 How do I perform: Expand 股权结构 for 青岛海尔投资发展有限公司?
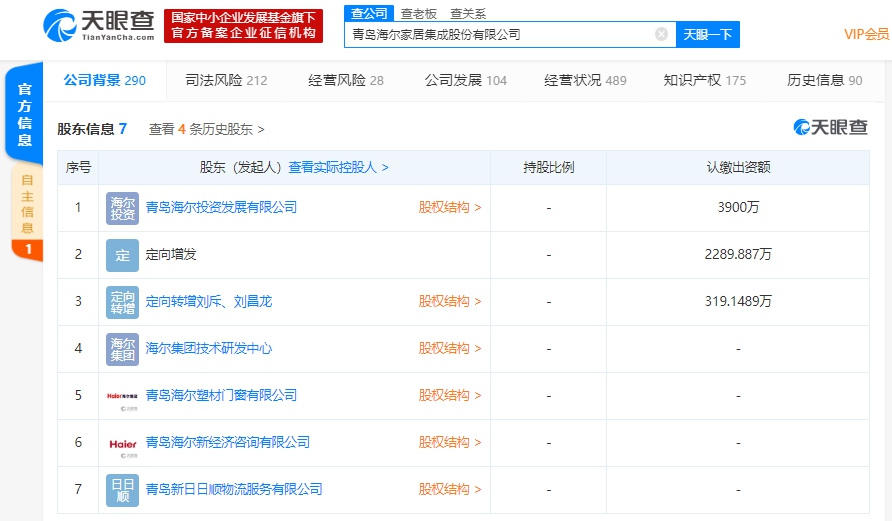pyautogui.click(x=449, y=208)
